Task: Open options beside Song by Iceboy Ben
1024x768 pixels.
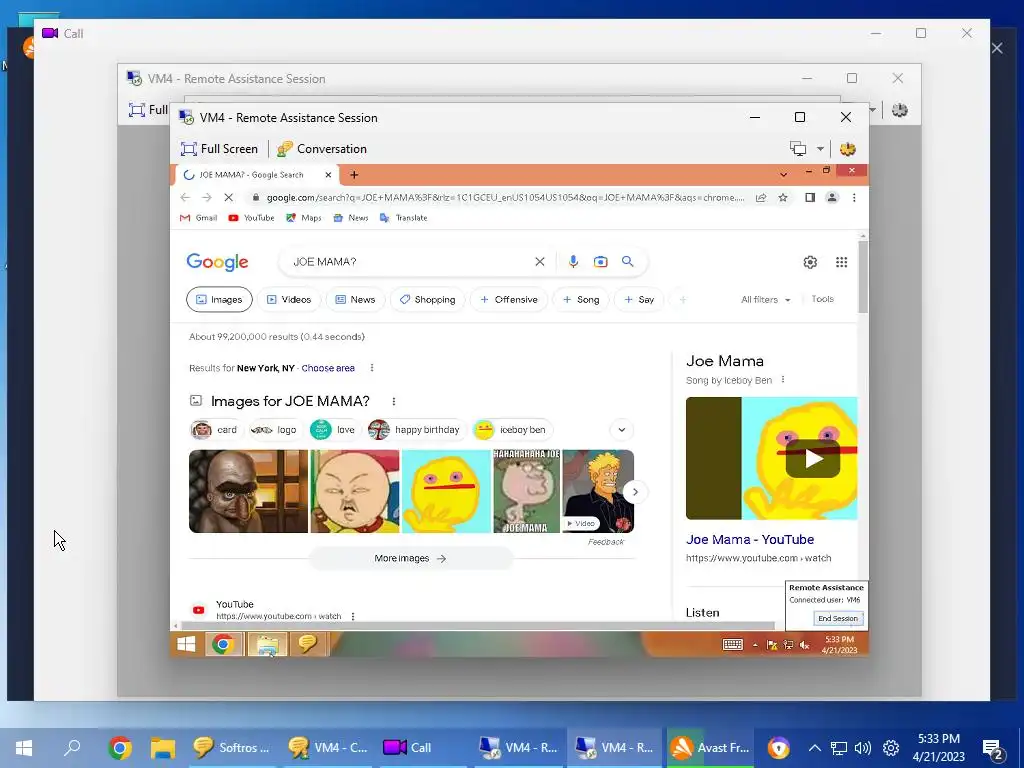Action: pyautogui.click(x=783, y=380)
